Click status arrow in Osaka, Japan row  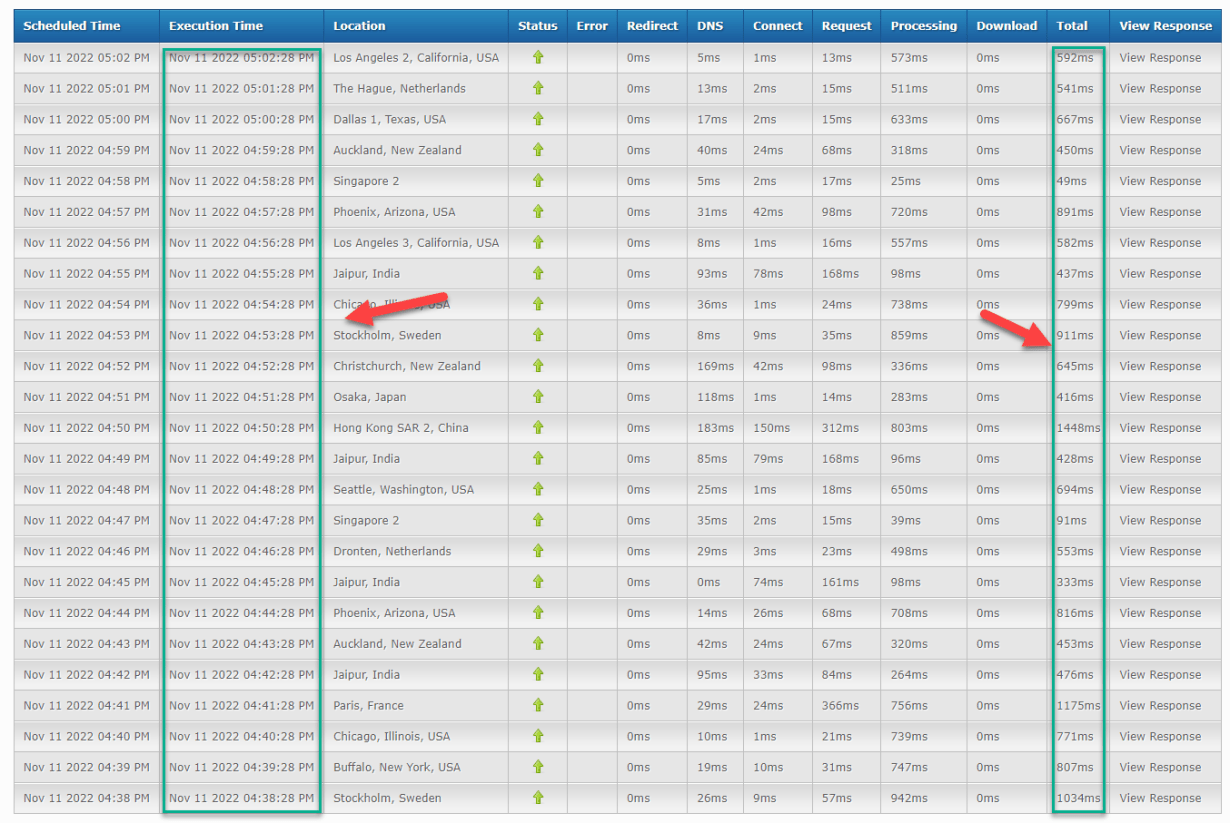(x=538, y=397)
